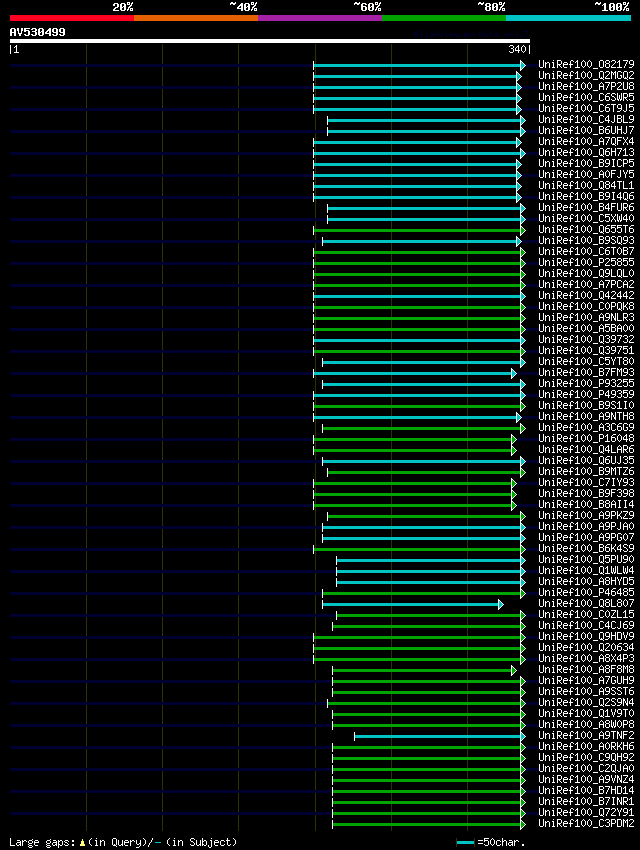This screenshot has width=640, height=850.
Task: Open the UniRef100_Q42442 hit label
Action: coord(586,295)
